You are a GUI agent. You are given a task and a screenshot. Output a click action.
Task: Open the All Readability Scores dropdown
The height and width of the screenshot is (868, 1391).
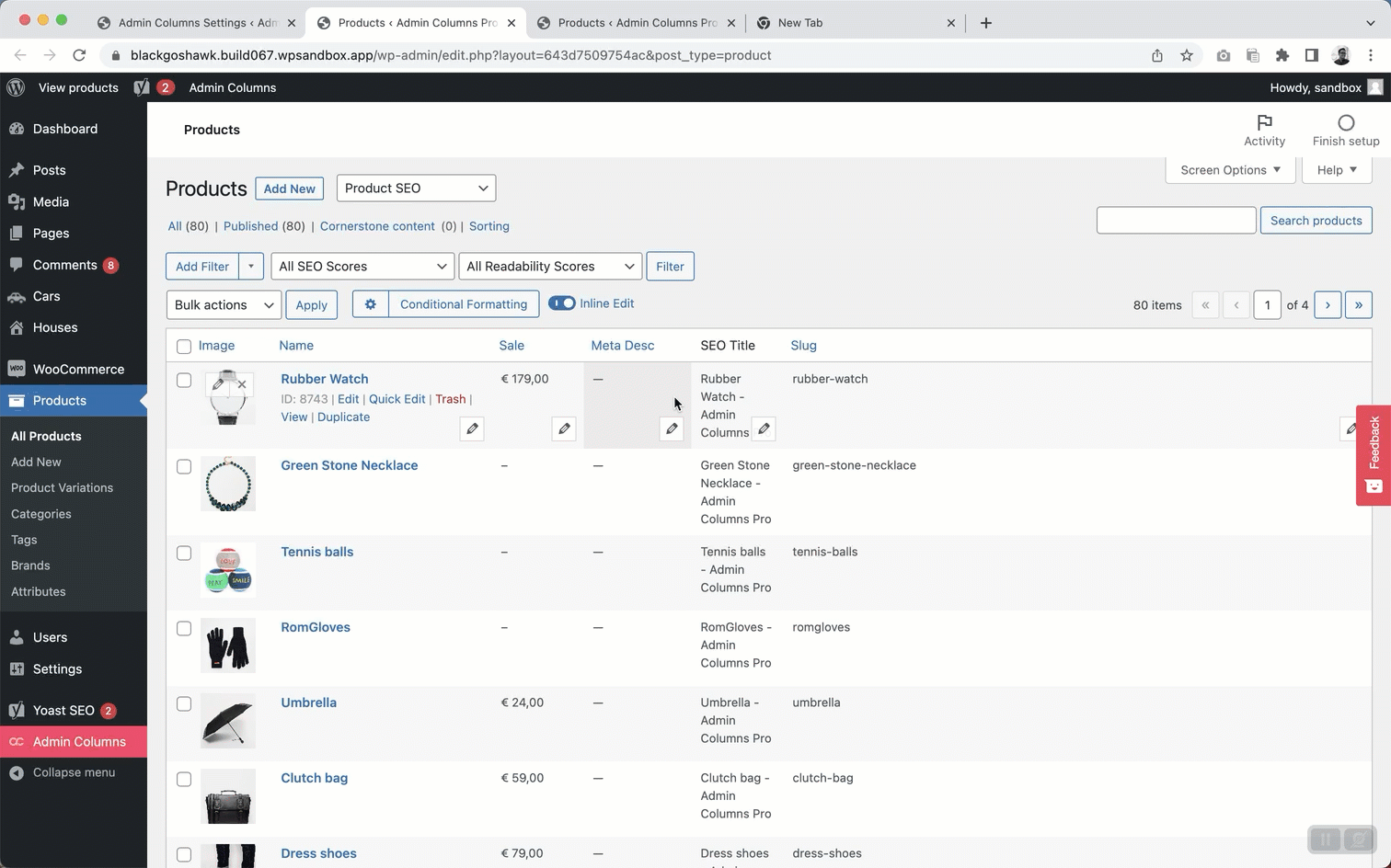550,267
